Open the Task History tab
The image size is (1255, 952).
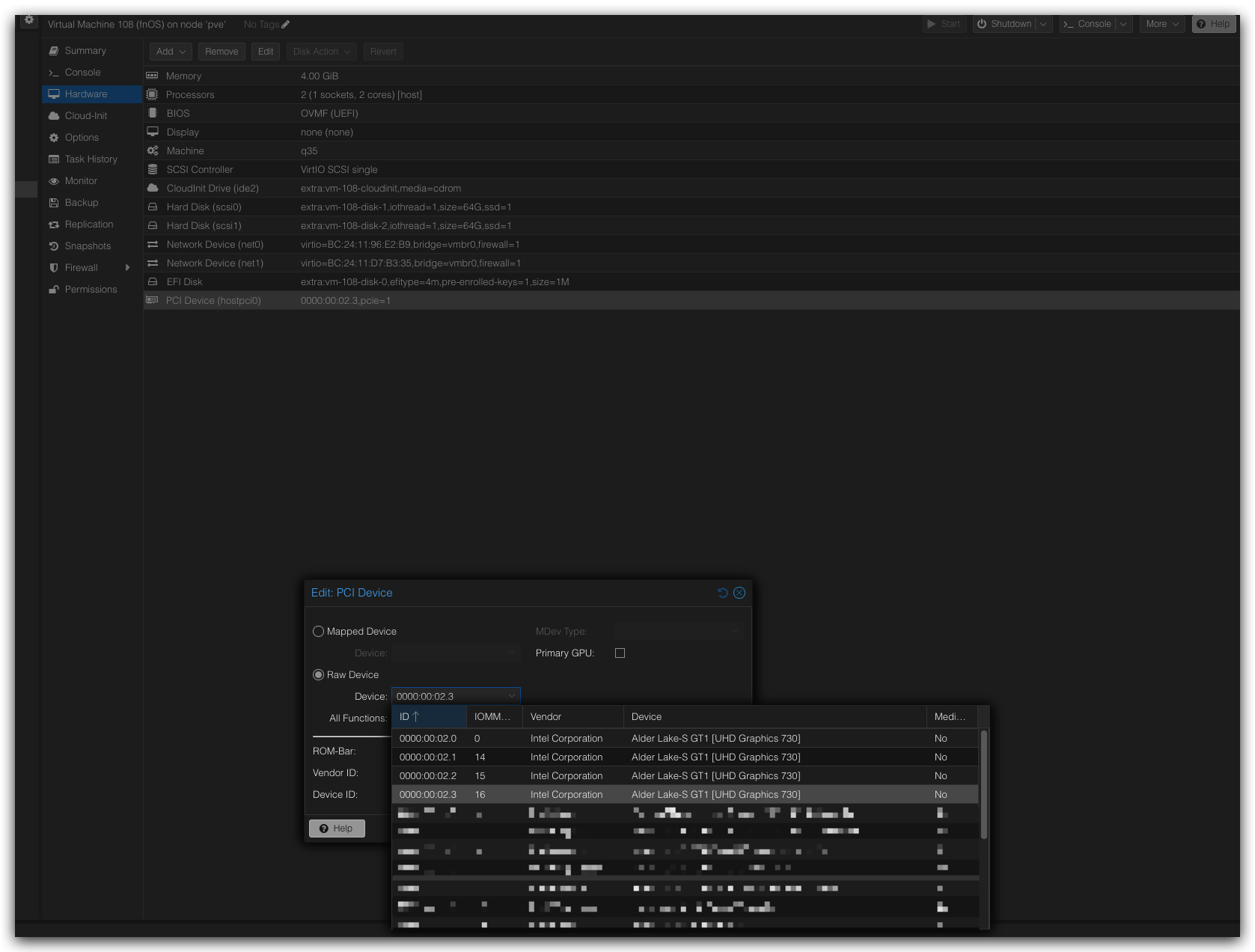[91, 159]
